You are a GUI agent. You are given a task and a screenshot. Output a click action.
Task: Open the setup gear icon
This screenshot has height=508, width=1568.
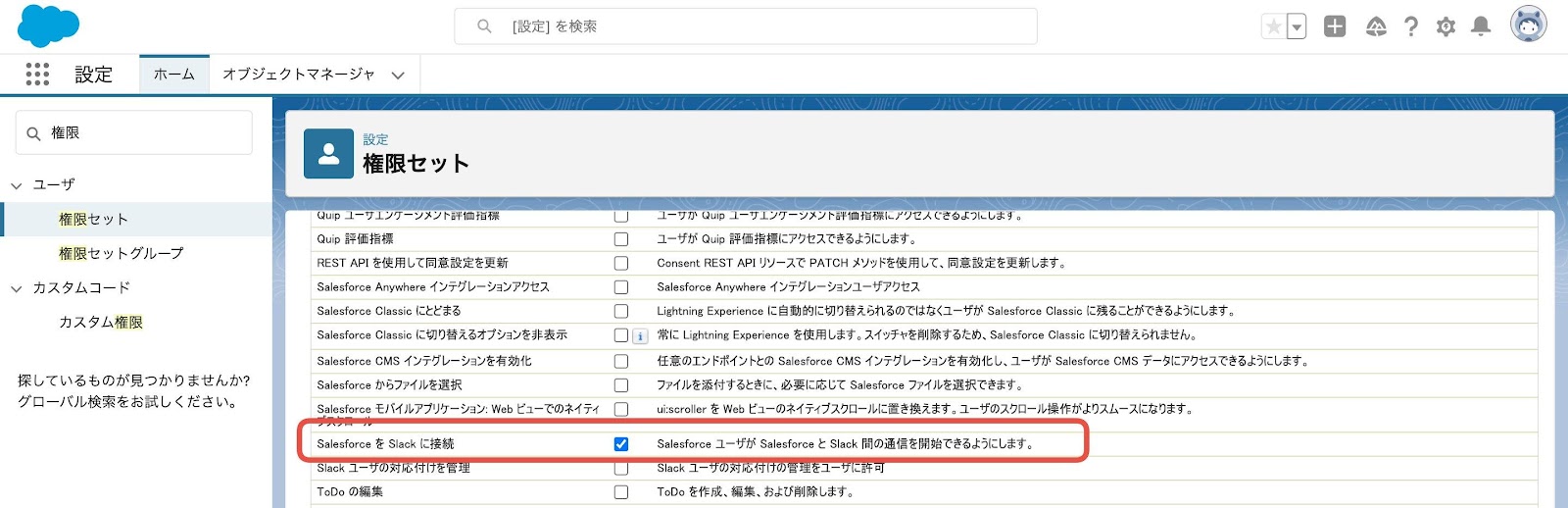pos(1445,26)
